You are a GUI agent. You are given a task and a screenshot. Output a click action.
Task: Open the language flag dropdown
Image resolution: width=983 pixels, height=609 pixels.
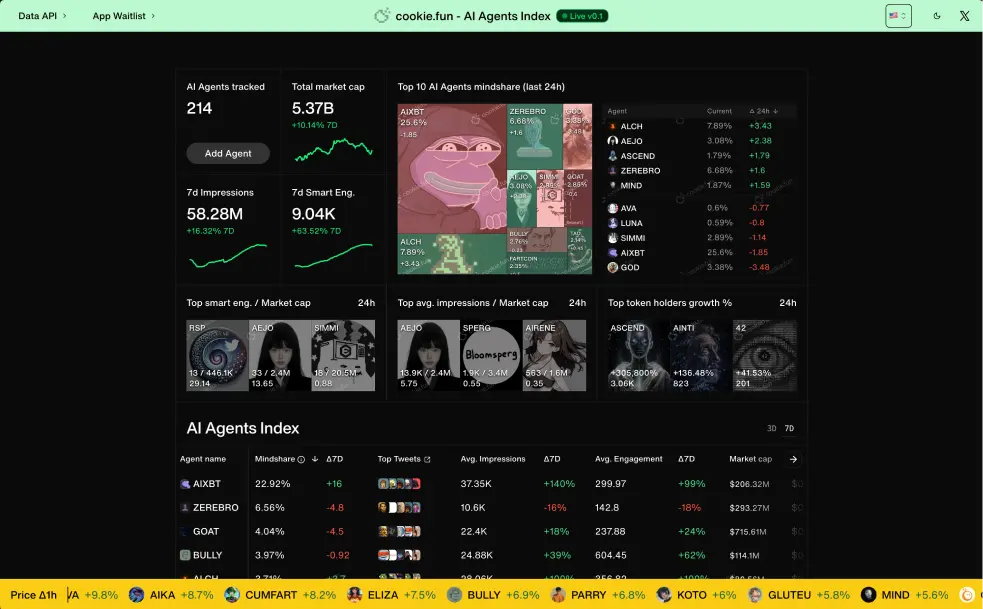898,16
